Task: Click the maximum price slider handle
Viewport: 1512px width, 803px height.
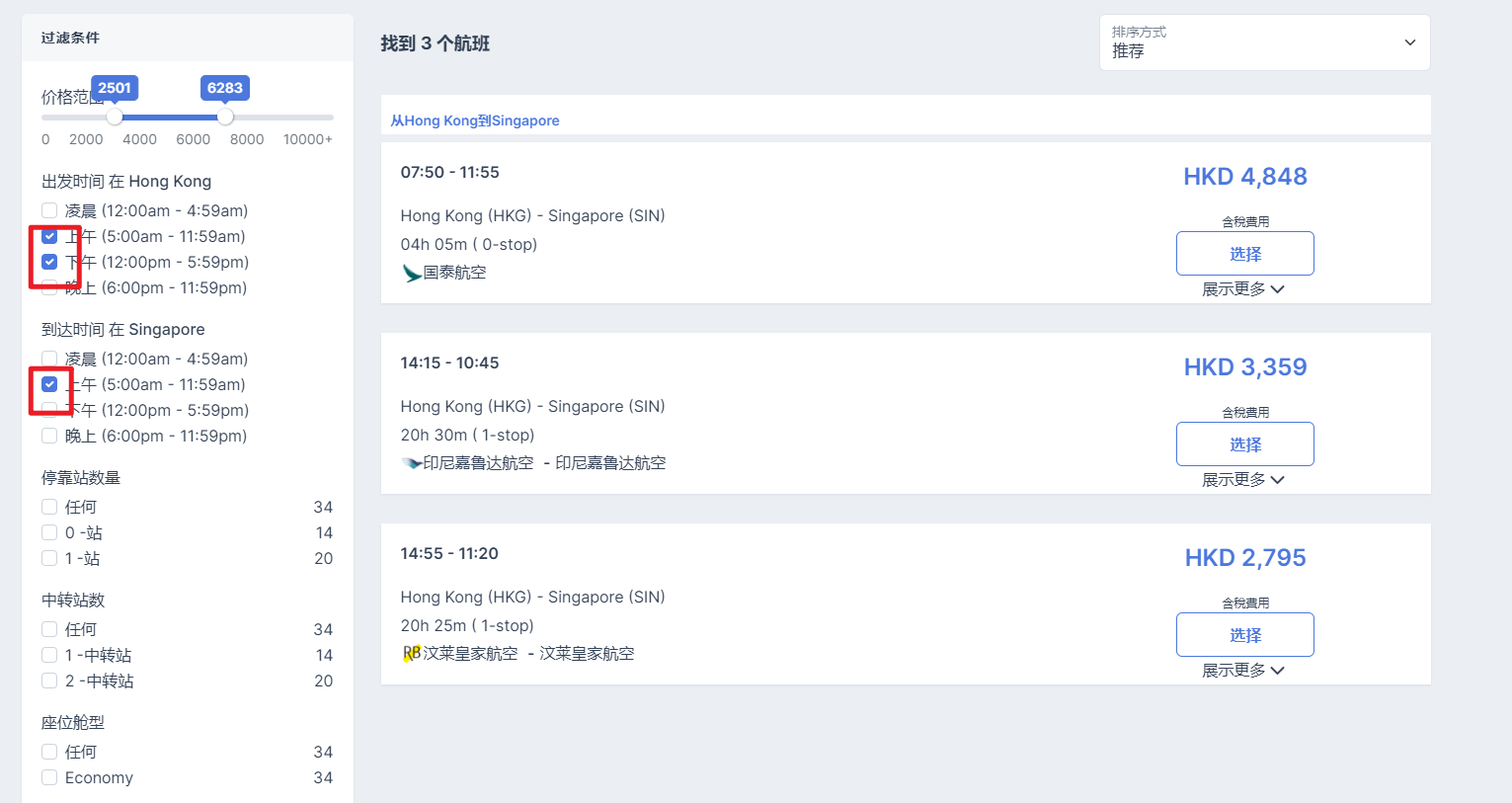Action: [225, 118]
